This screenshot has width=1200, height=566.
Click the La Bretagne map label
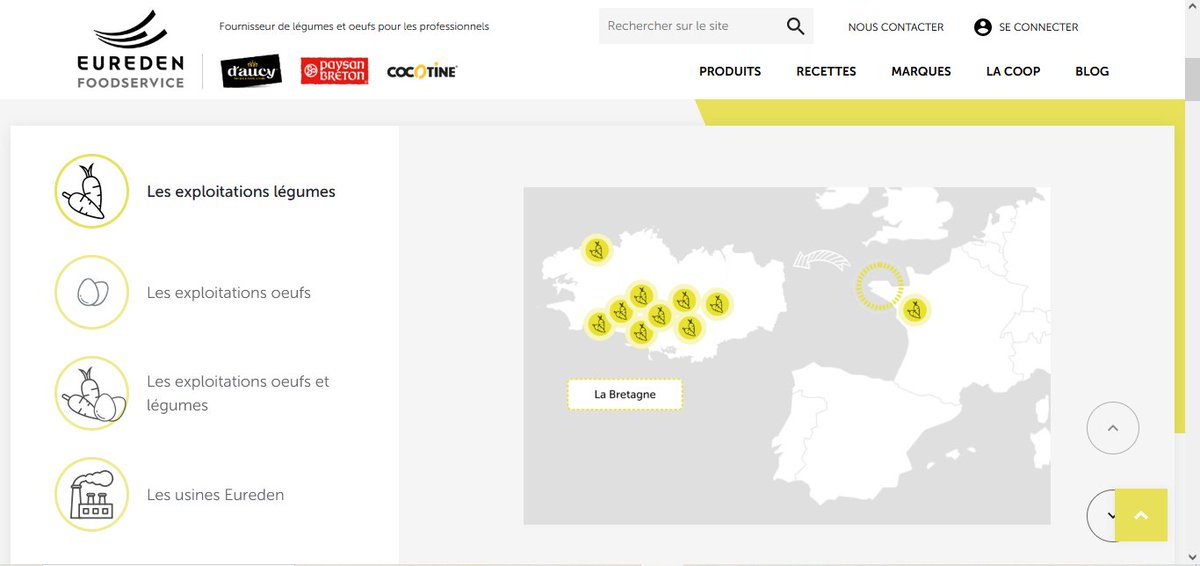(x=625, y=394)
